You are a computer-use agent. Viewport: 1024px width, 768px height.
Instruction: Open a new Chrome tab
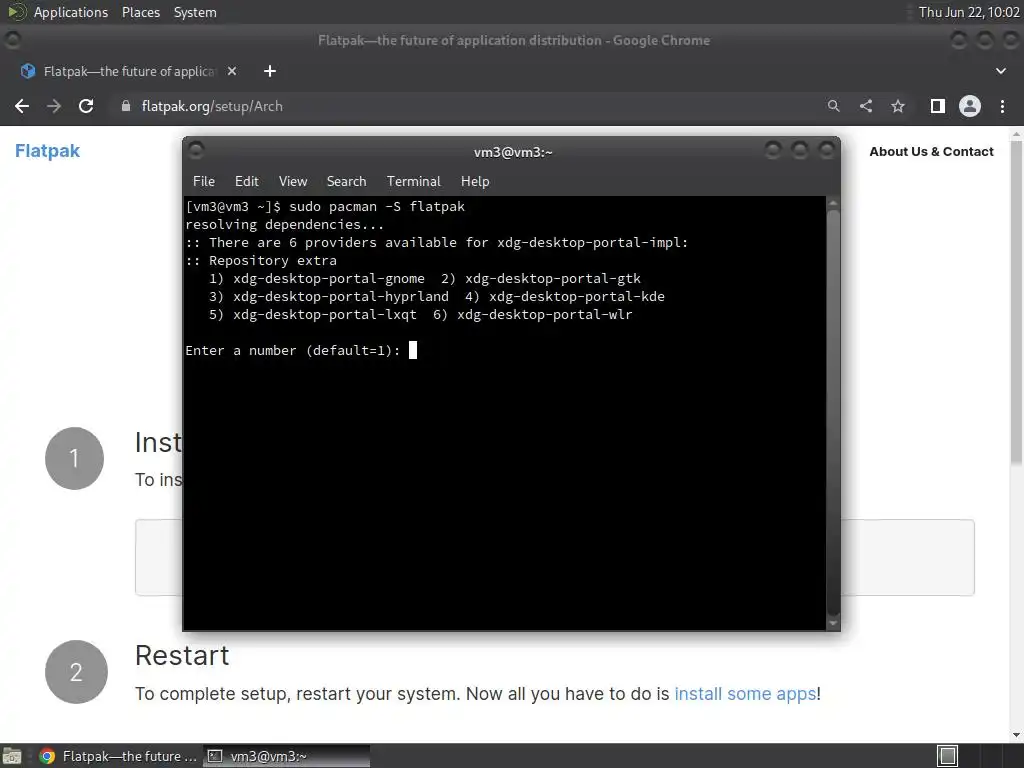coord(270,71)
